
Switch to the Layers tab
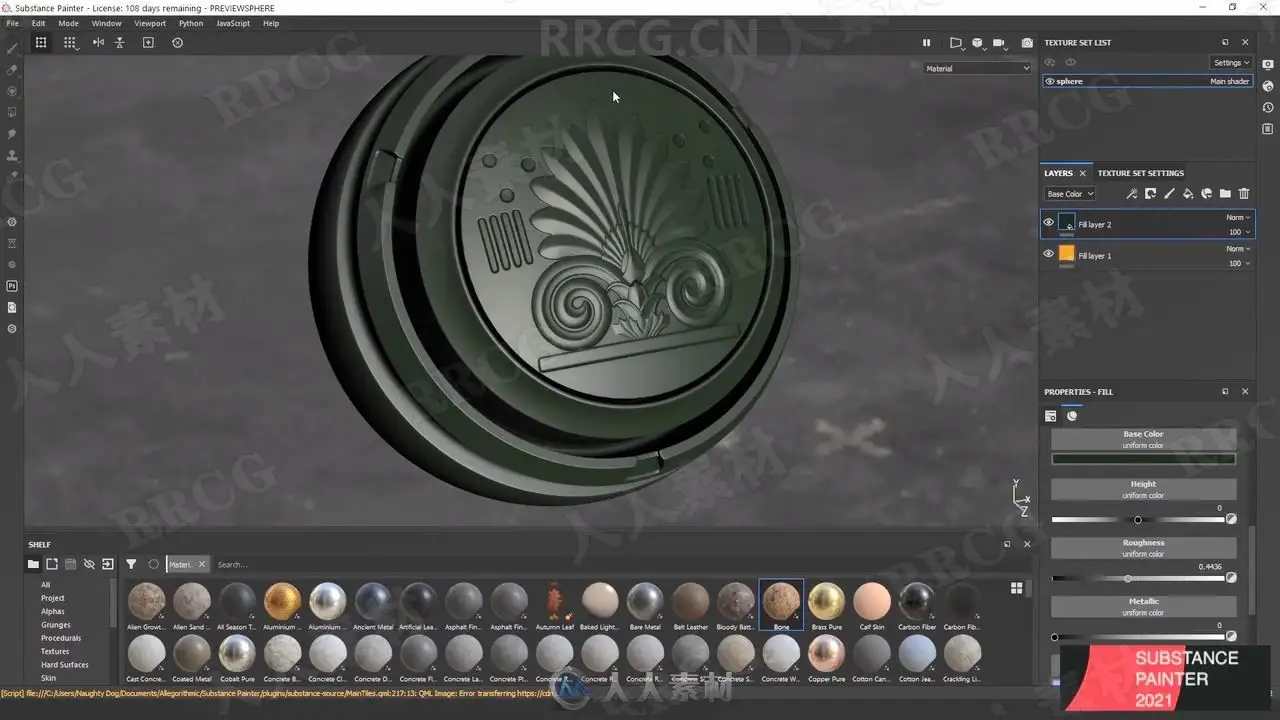coord(1058,173)
